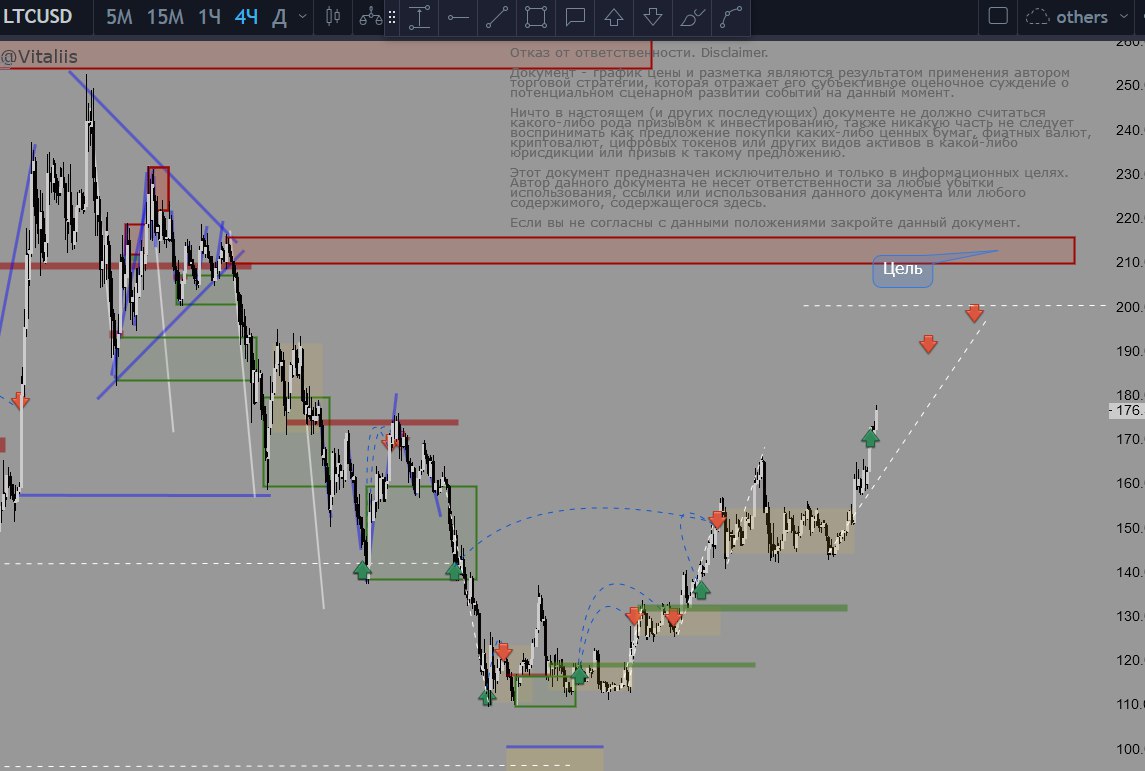Select the vertical measure line tool
Image resolution: width=1145 pixels, height=771 pixels.
coord(419,17)
